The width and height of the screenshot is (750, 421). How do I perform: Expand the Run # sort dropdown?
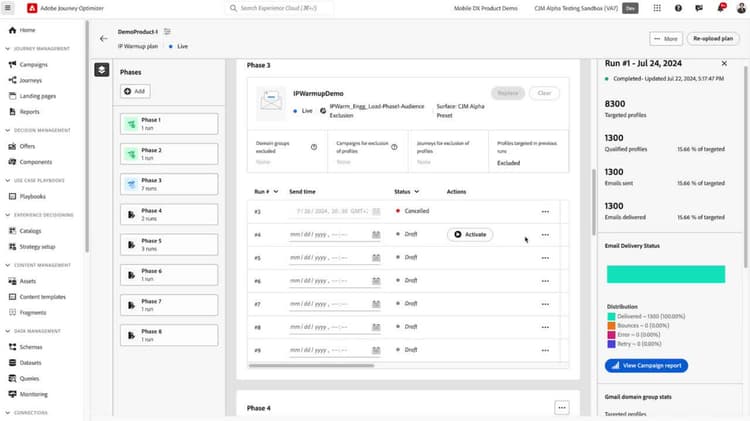[276, 191]
